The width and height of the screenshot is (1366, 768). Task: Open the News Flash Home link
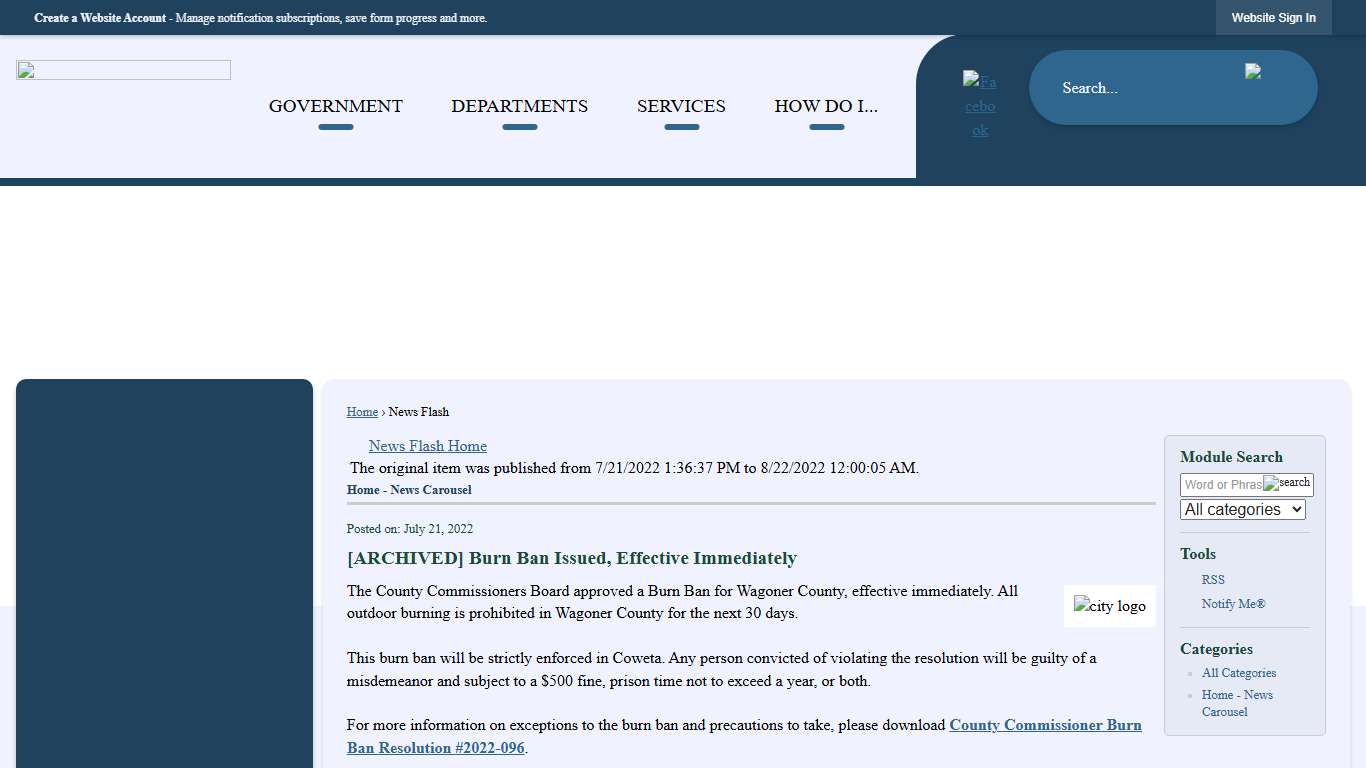[x=427, y=446]
